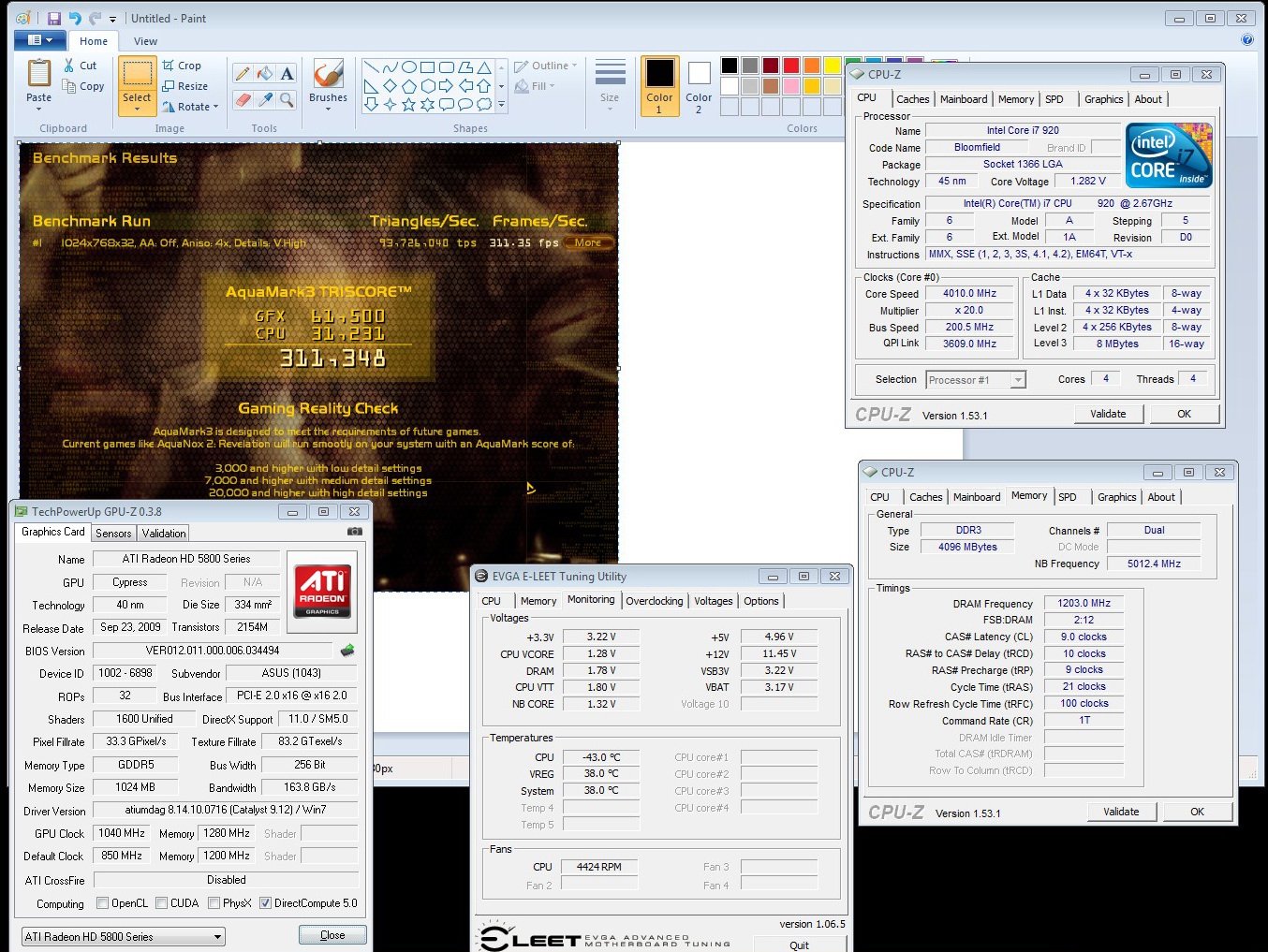Click Undo in the quick access toolbar

74,18
